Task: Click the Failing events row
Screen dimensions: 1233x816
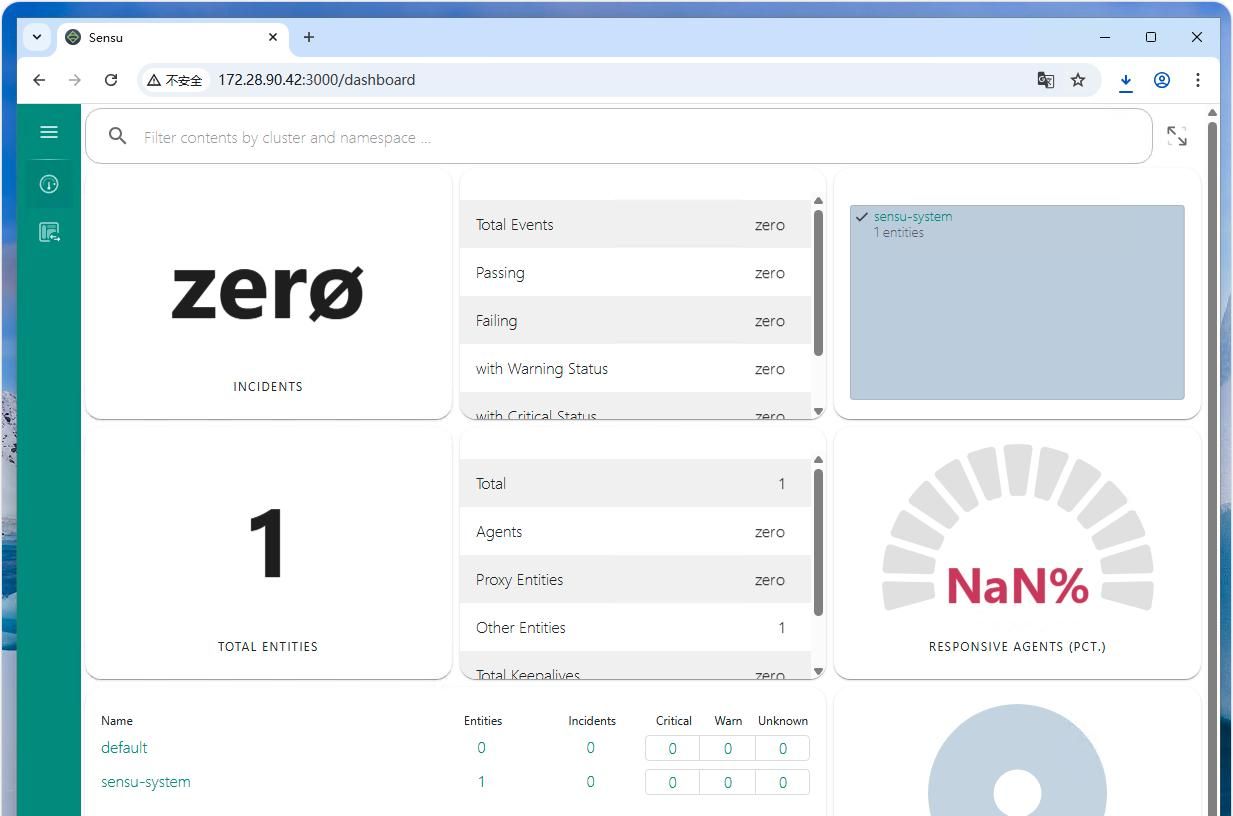Action: 635,320
